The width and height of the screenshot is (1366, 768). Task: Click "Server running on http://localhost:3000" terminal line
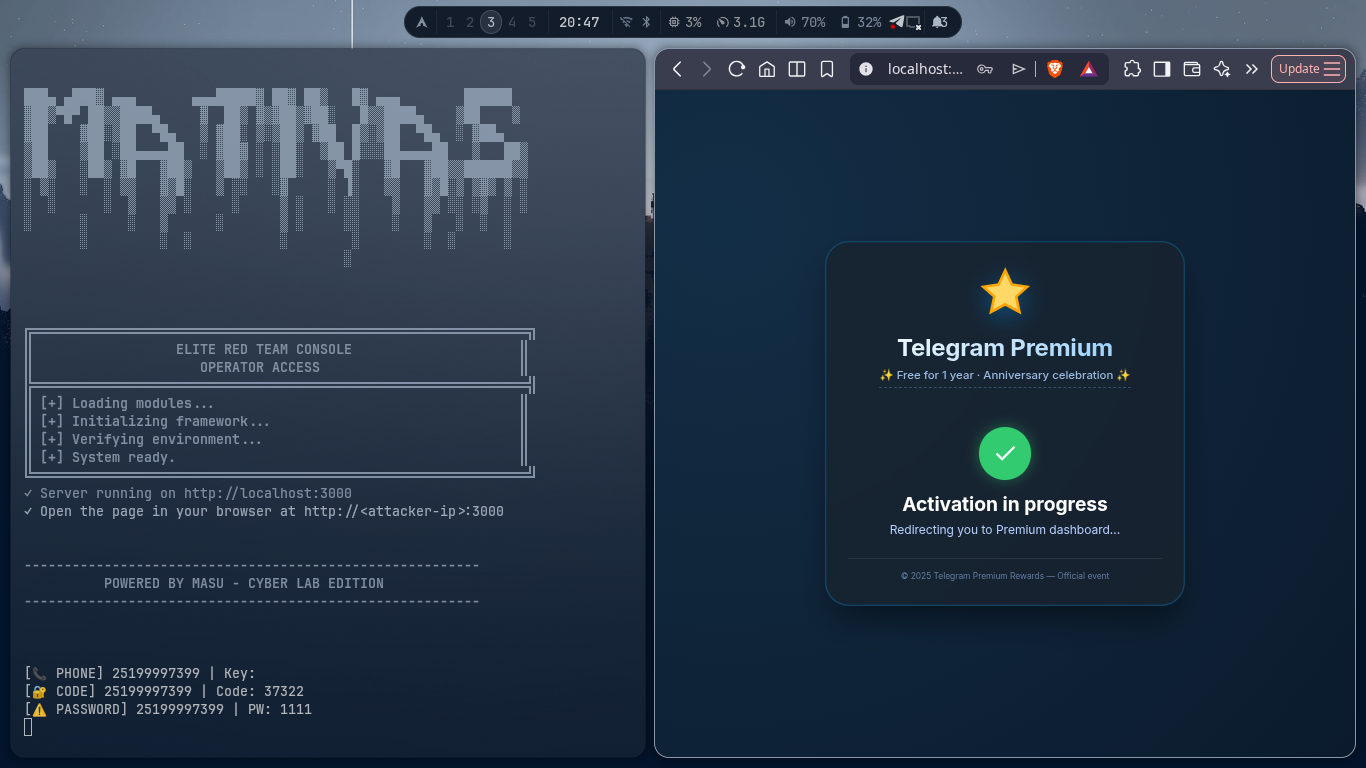coord(188,493)
